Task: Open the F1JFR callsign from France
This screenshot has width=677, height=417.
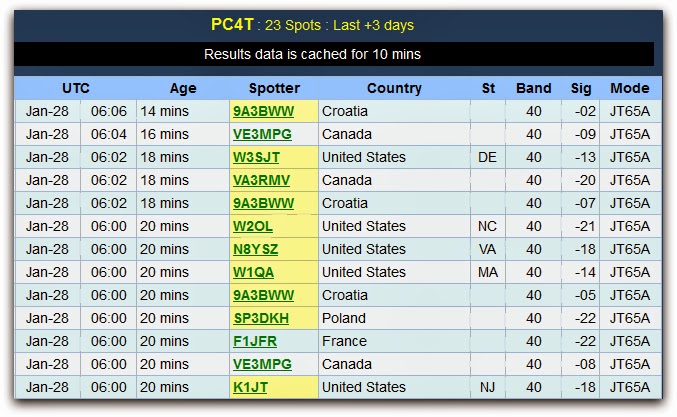Action: 255,341
